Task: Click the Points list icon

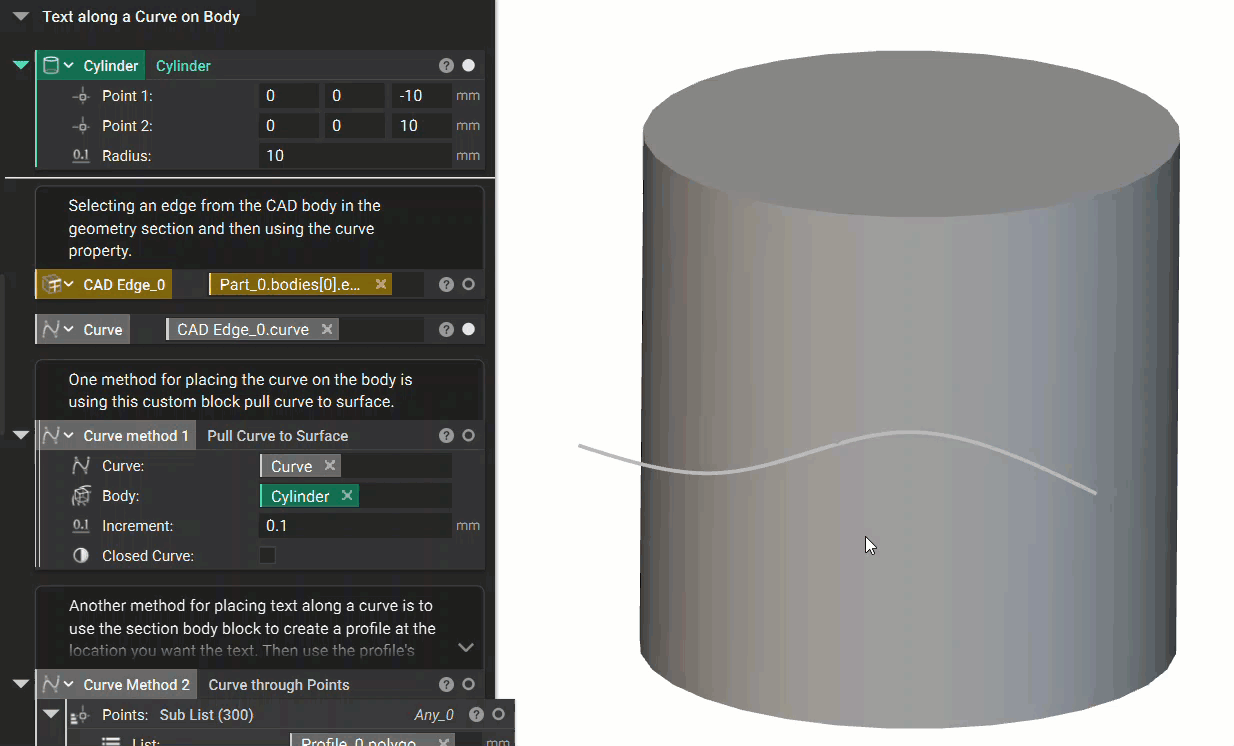Action: coord(81,715)
